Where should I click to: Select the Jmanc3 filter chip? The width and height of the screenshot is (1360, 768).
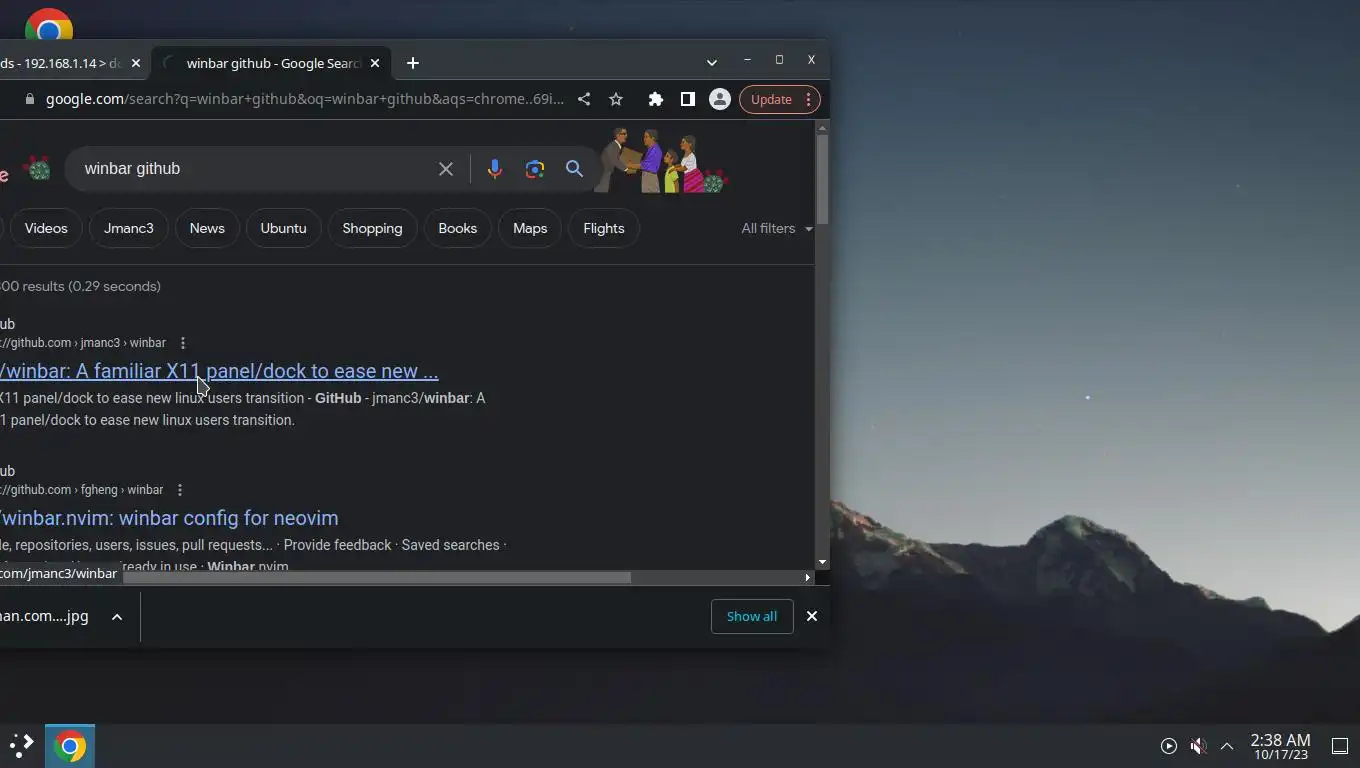click(x=129, y=228)
